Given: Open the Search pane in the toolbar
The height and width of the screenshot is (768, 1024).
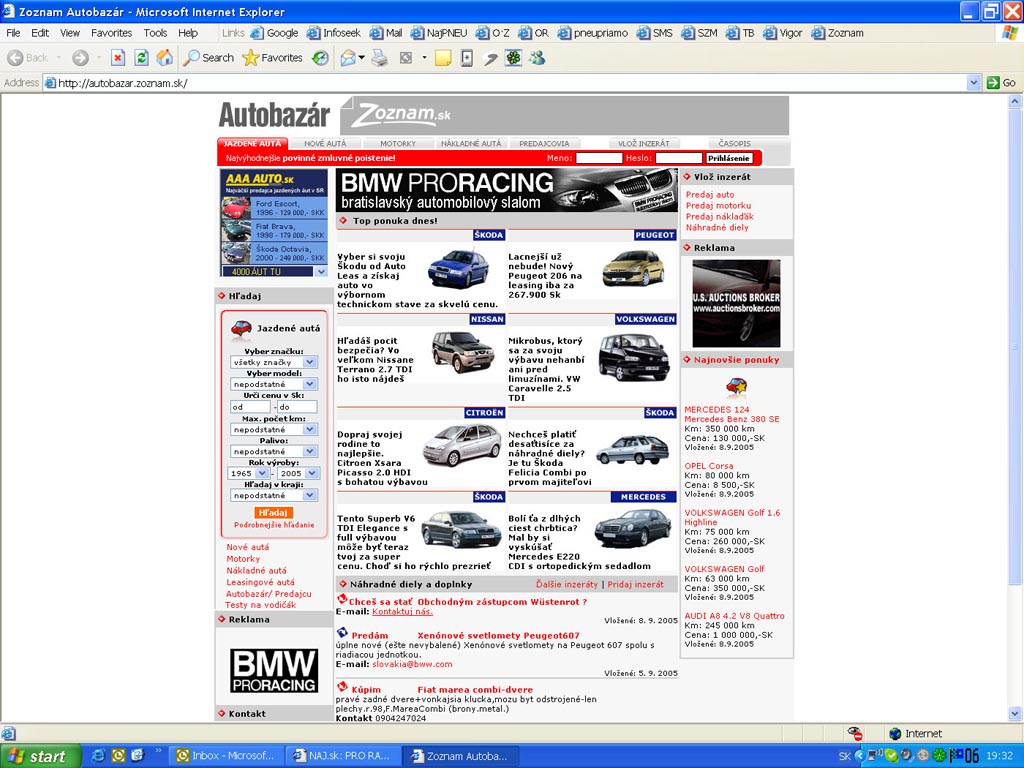Looking at the screenshot, I should [208, 58].
